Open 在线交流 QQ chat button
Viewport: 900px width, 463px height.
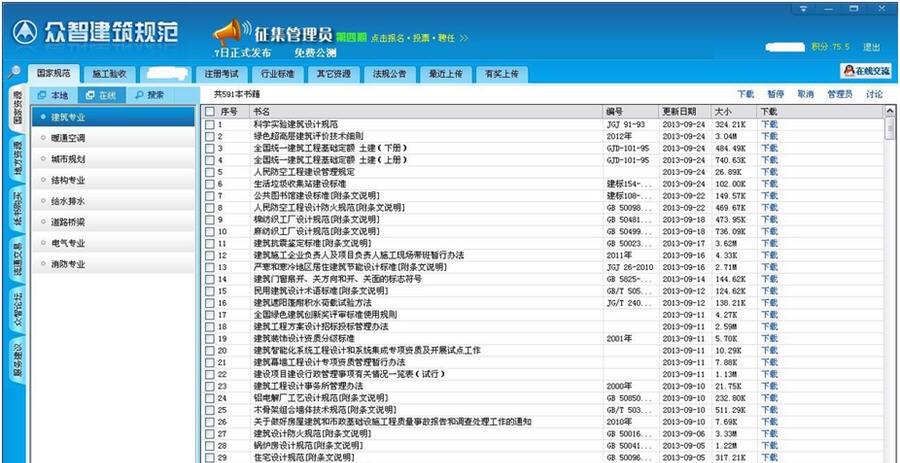(866, 71)
